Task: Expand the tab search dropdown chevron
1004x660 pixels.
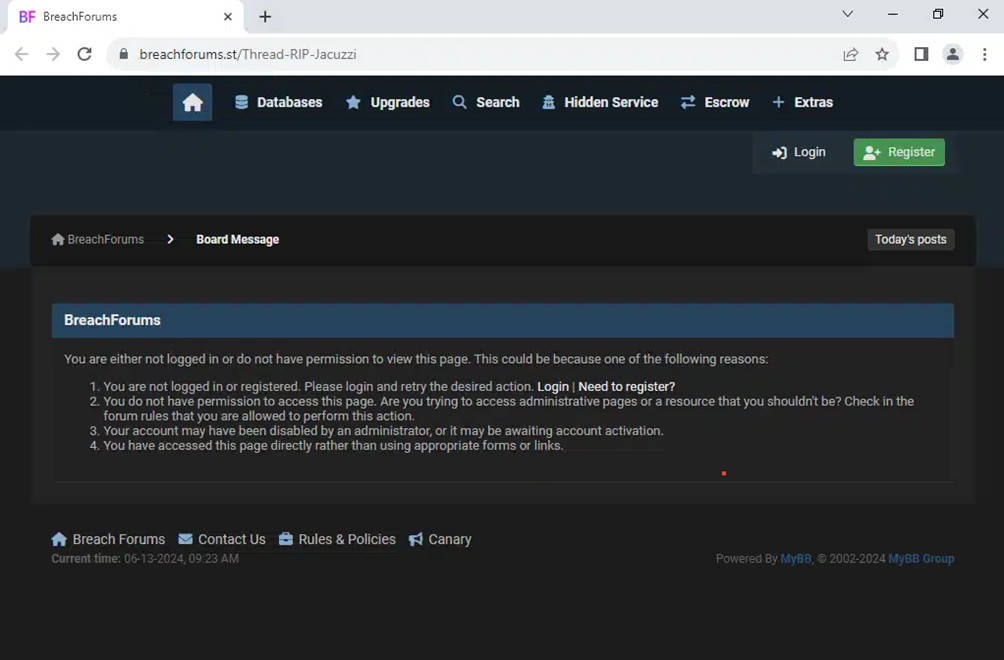Action: click(847, 14)
